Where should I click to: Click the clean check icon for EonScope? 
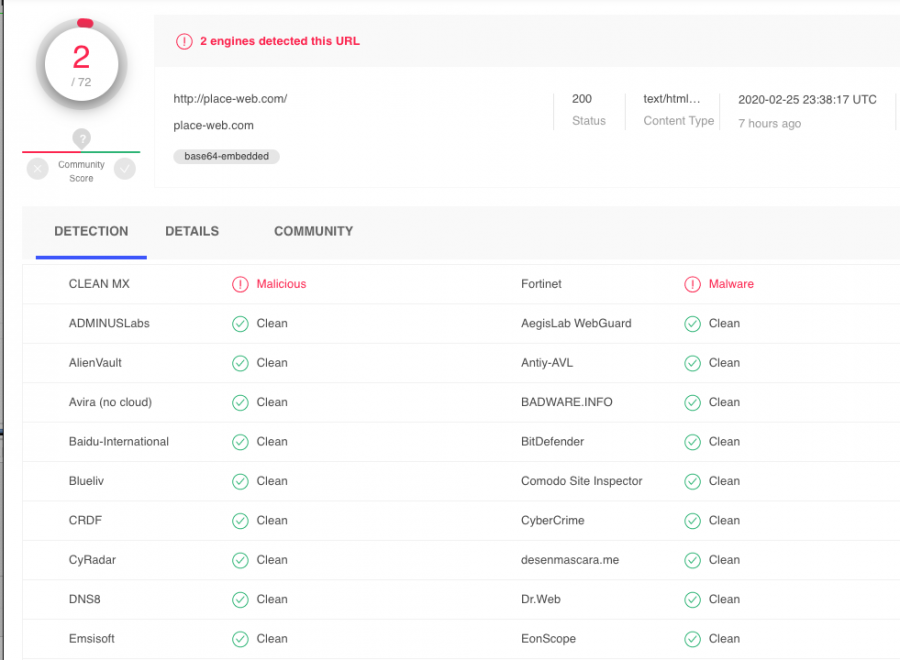692,639
